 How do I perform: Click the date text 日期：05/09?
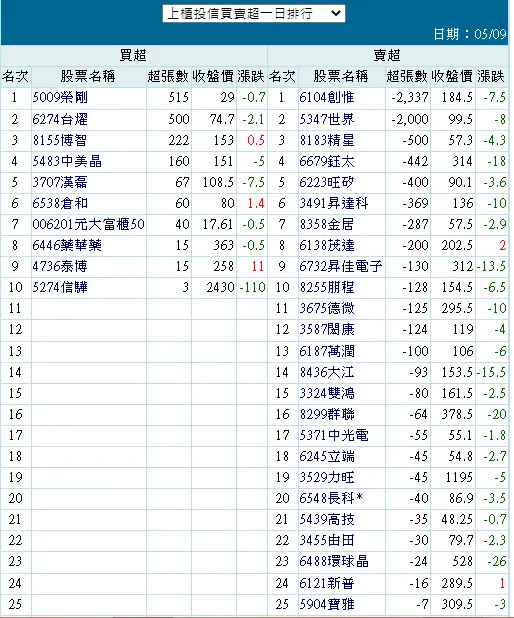[x=470, y=34]
